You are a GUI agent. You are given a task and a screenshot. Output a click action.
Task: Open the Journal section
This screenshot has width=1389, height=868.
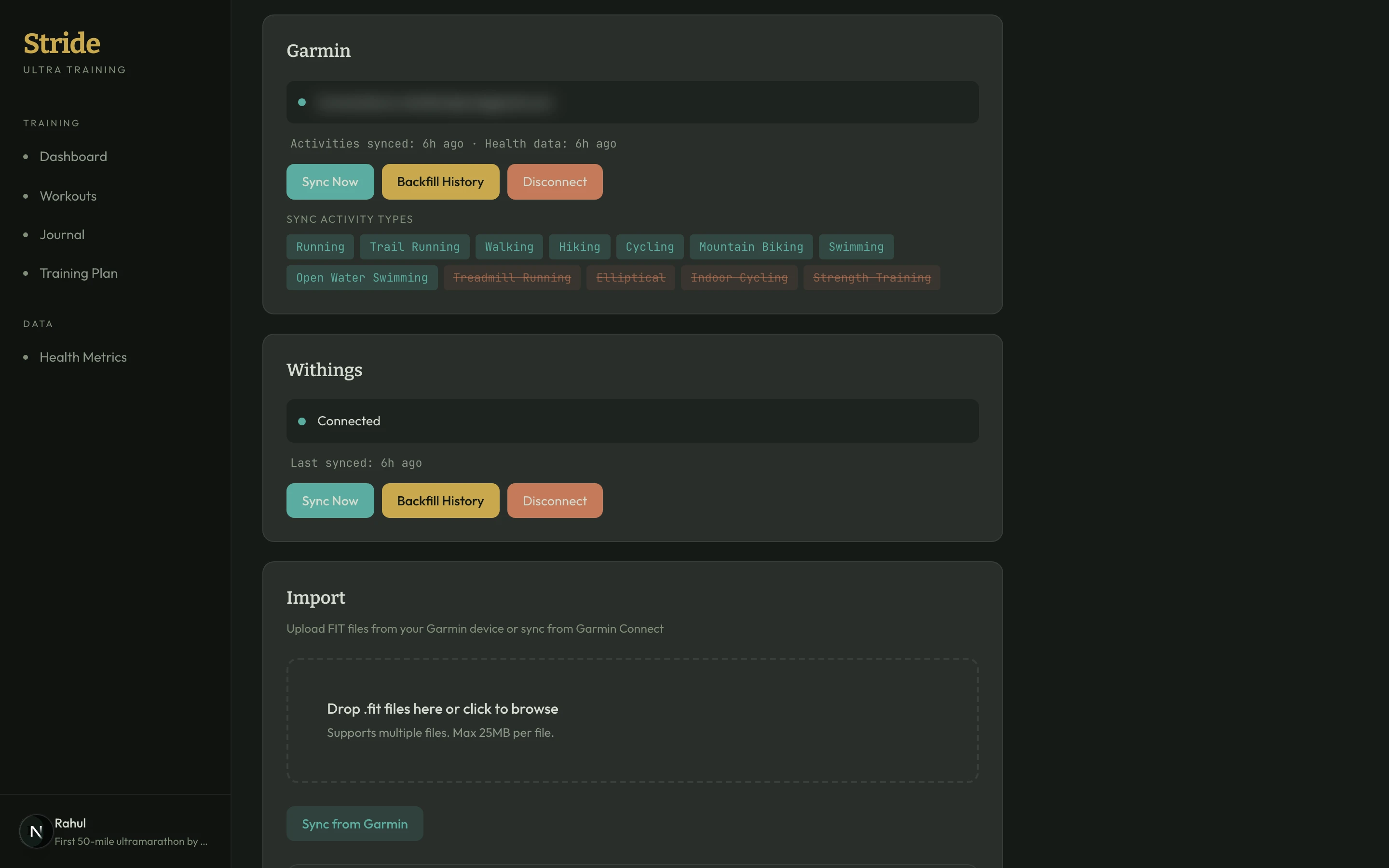coord(62,235)
